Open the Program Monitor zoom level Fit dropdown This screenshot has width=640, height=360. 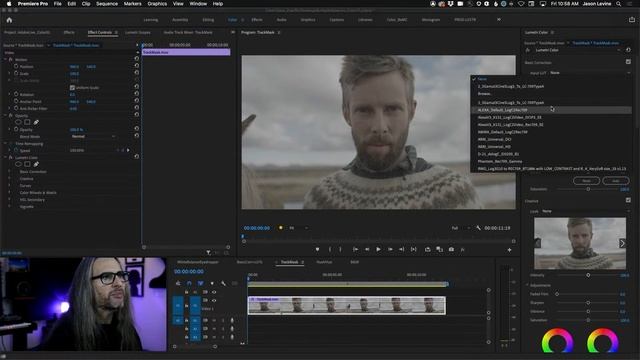[298, 228]
